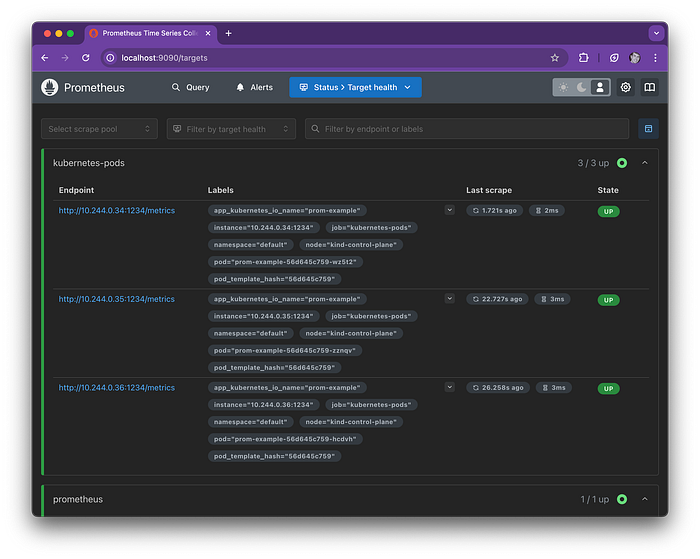Switch to light theme sun icon

coord(563,88)
